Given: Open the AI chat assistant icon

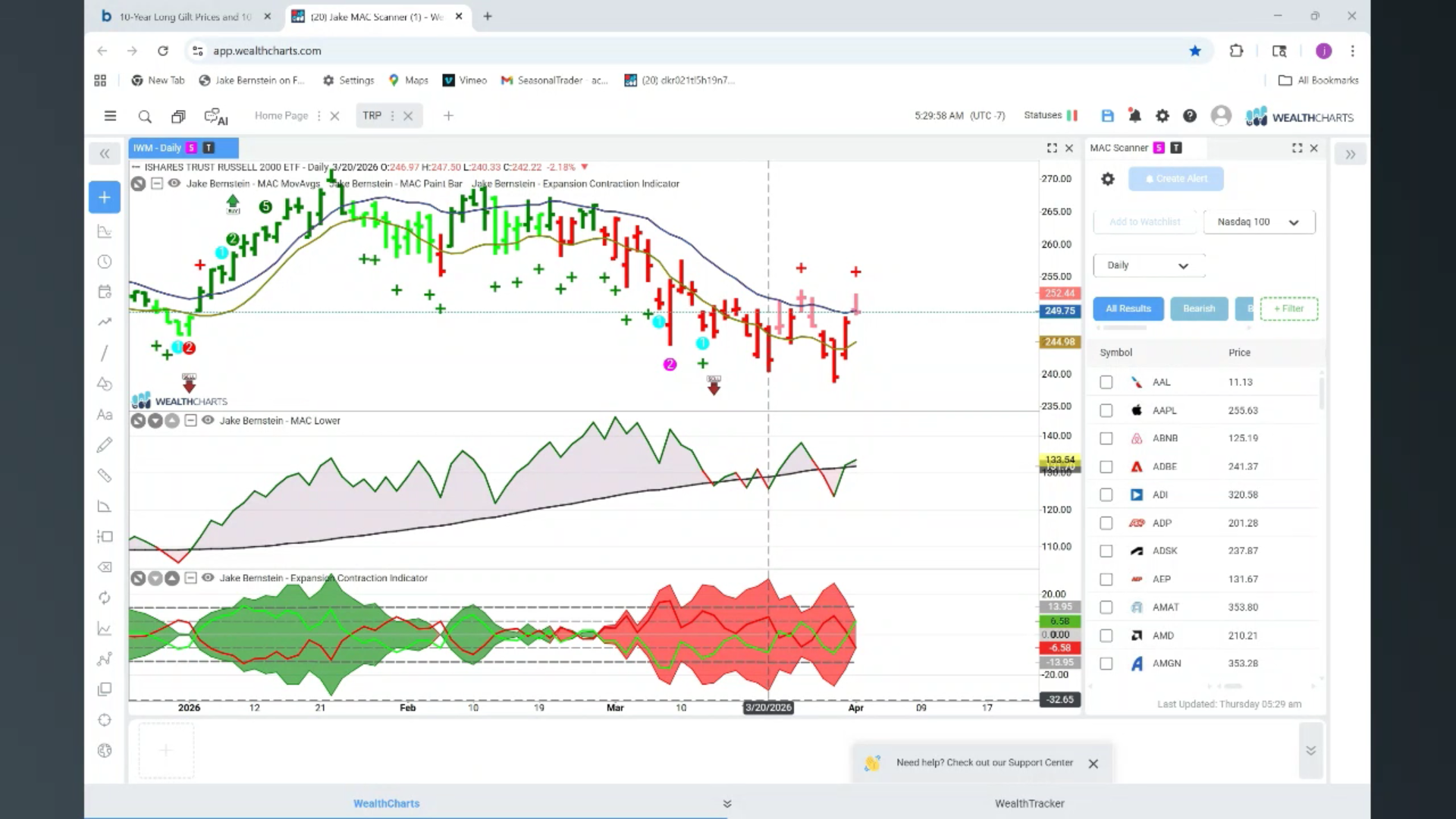Looking at the screenshot, I should point(216,117).
